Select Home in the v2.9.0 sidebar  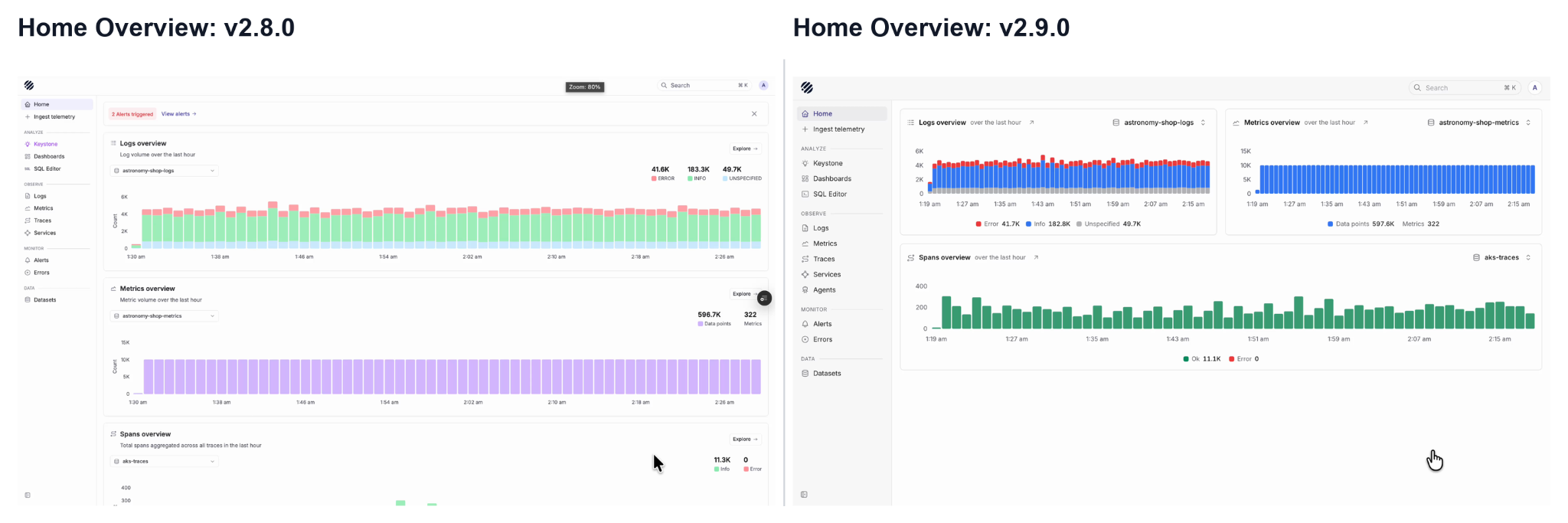coord(842,113)
